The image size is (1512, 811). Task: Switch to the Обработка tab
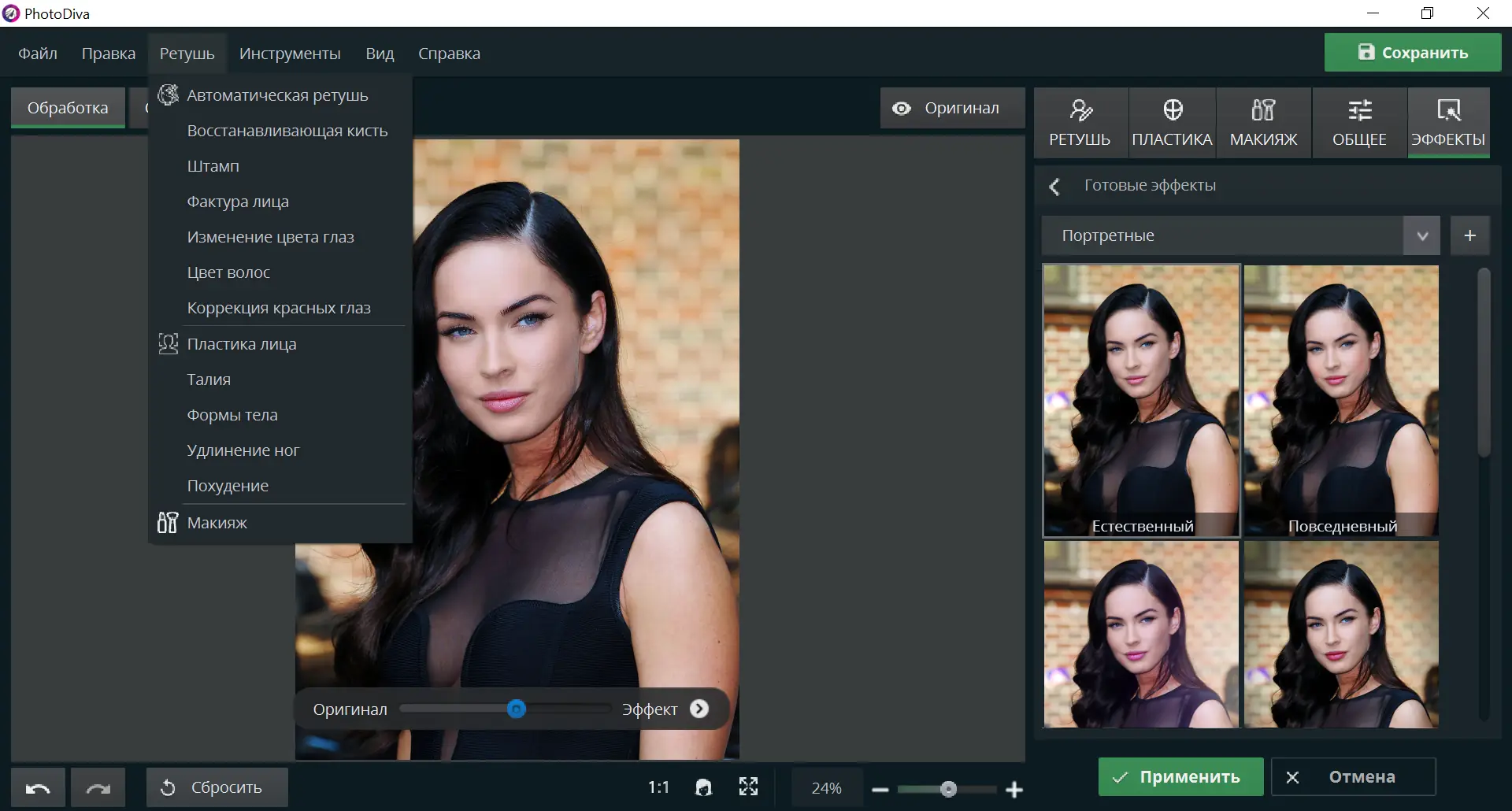point(68,108)
